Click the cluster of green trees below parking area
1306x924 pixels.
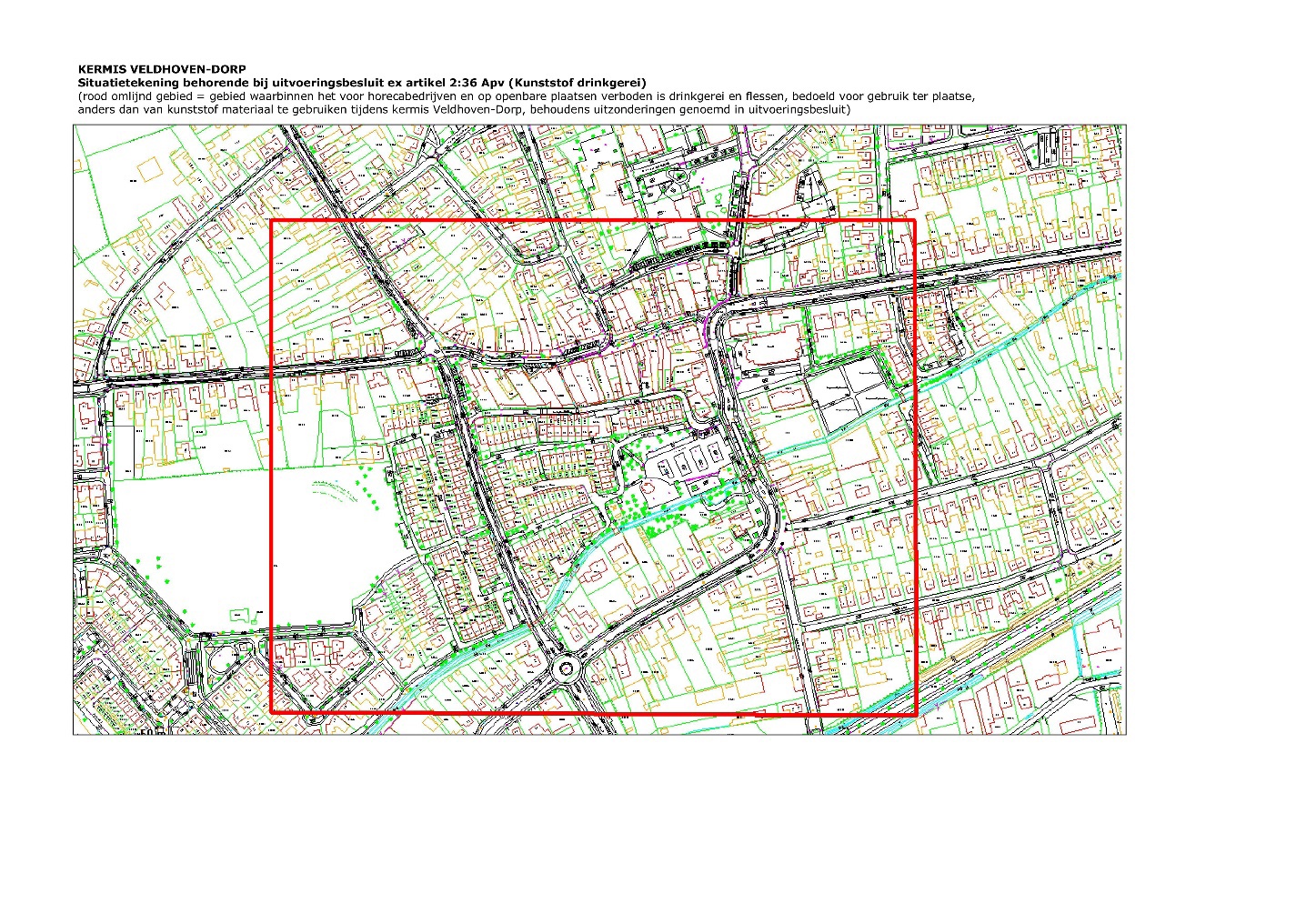click(x=650, y=518)
